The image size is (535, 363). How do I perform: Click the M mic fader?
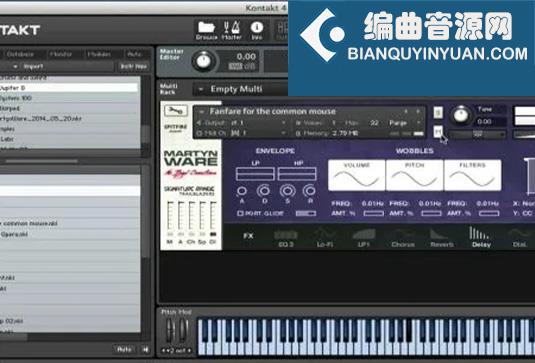[x=170, y=216]
